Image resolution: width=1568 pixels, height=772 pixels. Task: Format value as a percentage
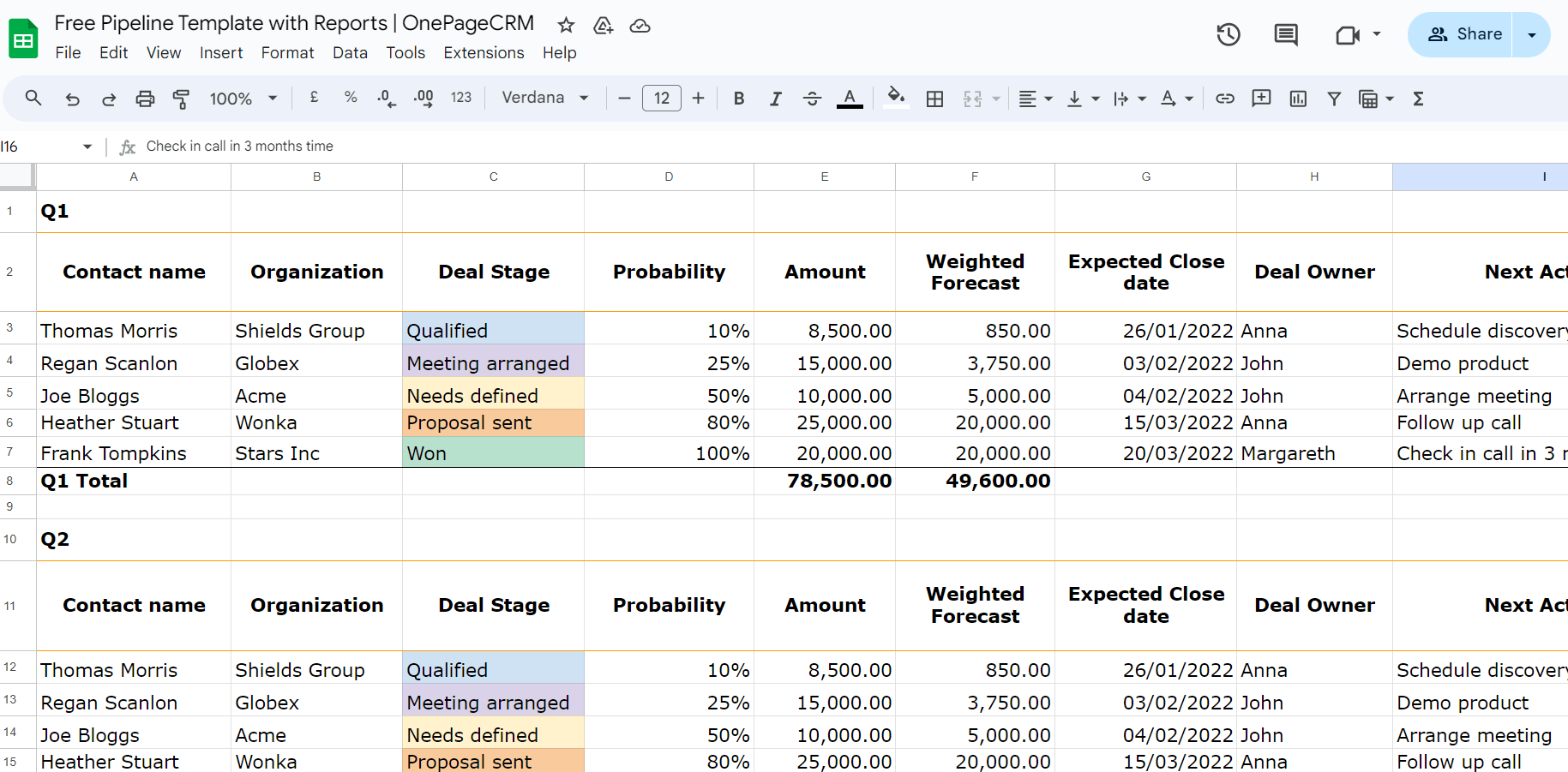[351, 98]
